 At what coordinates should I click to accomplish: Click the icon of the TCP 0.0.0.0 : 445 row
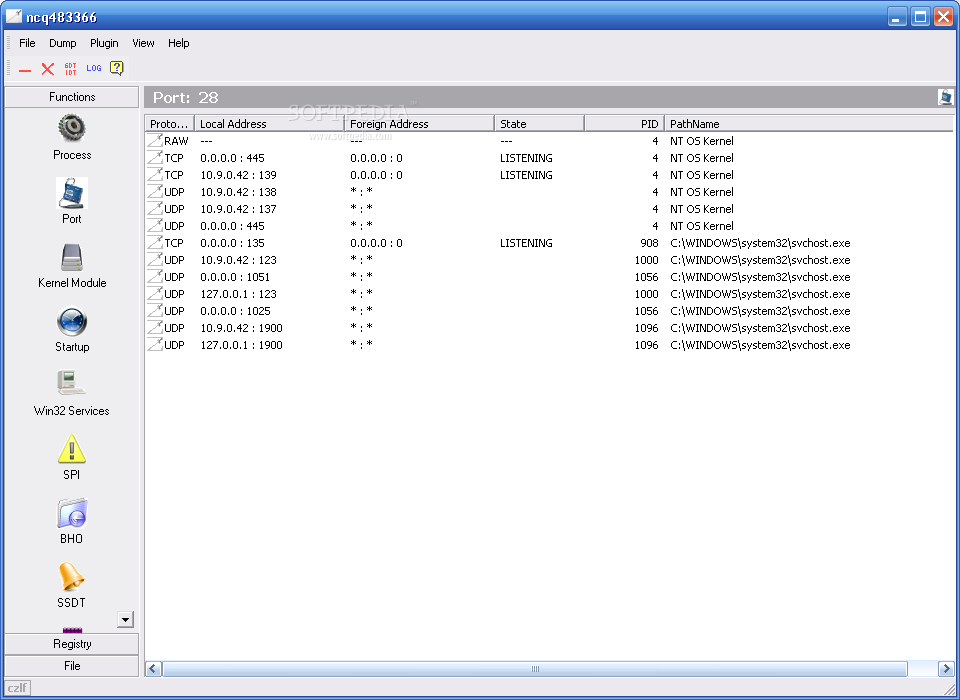click(x=155, y=158)
